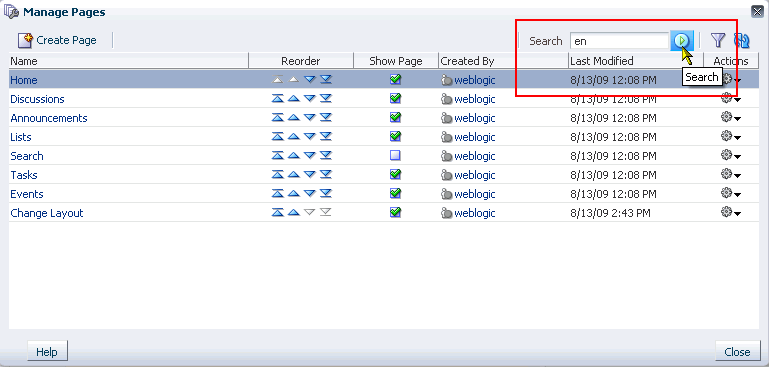
Task: Move Discussions page down one
Action: click(x=309, y=99)
